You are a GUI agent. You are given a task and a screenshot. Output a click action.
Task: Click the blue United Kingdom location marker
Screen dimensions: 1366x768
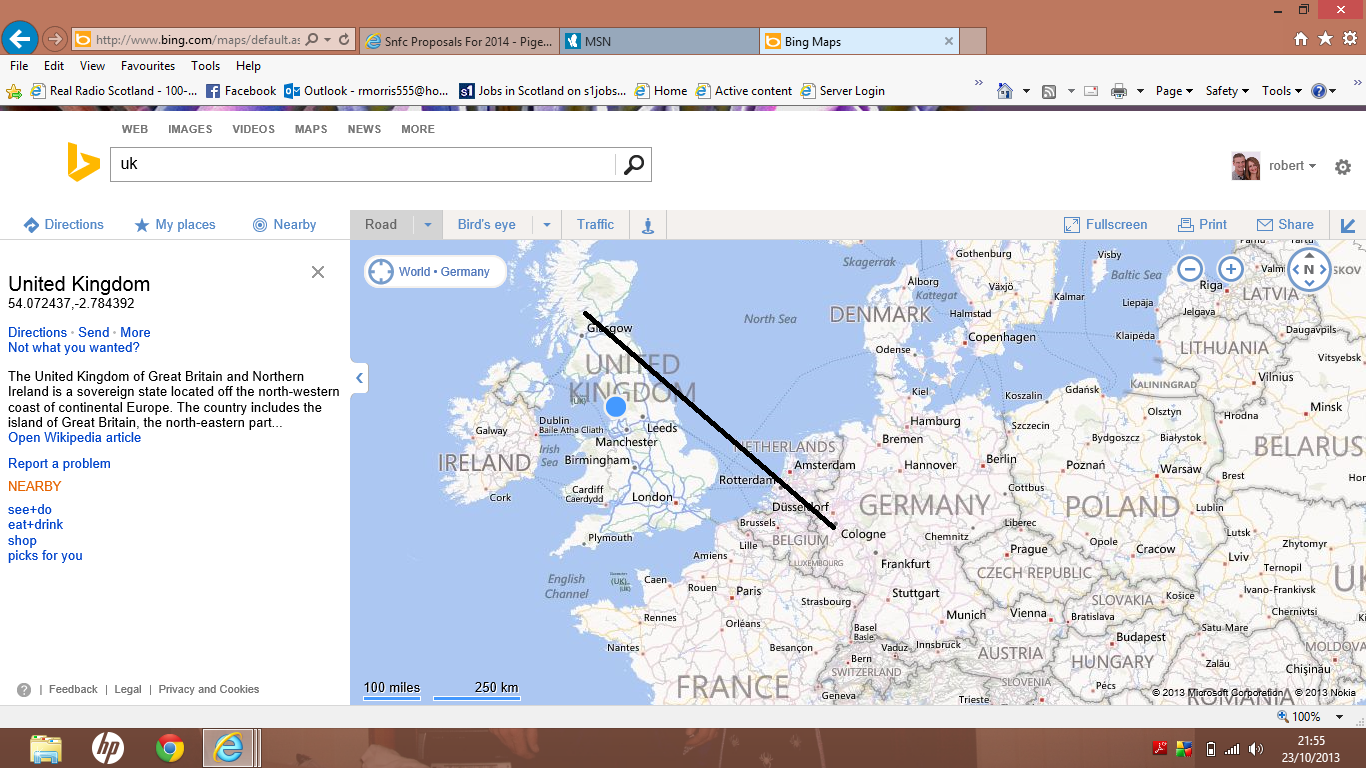pyautogui.click(x=616, y=407)
